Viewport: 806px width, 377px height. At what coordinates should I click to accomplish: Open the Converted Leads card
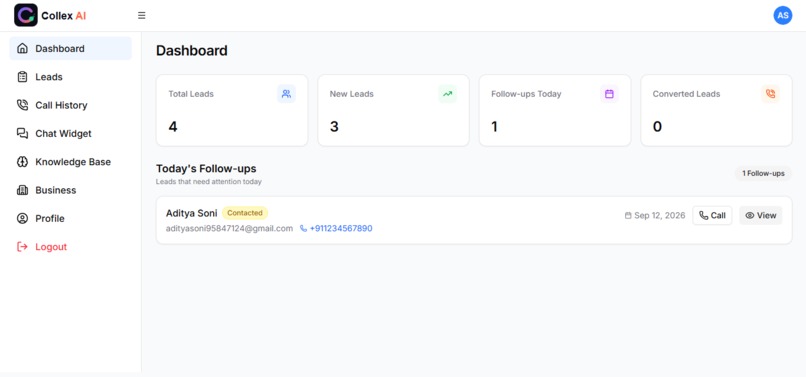click(x=716, y=110)
